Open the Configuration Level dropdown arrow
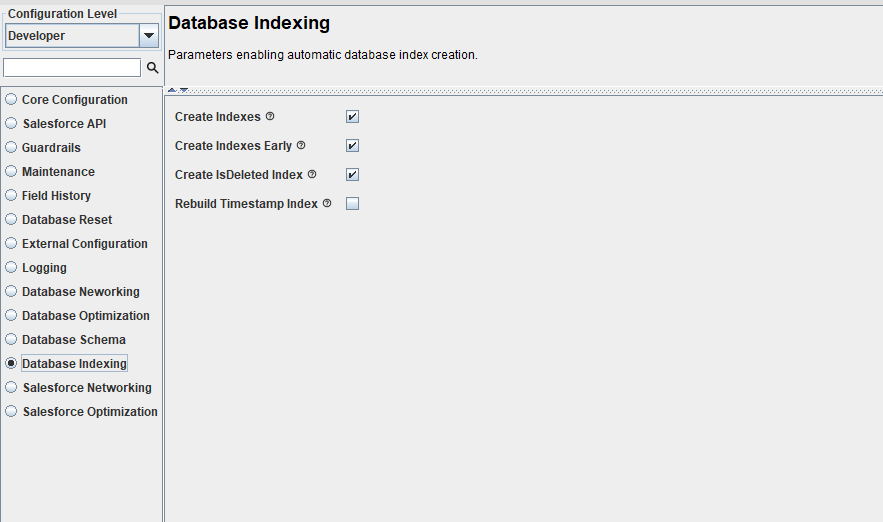The width and height of the screenshot is (883, 522). [x=149, y=35]
